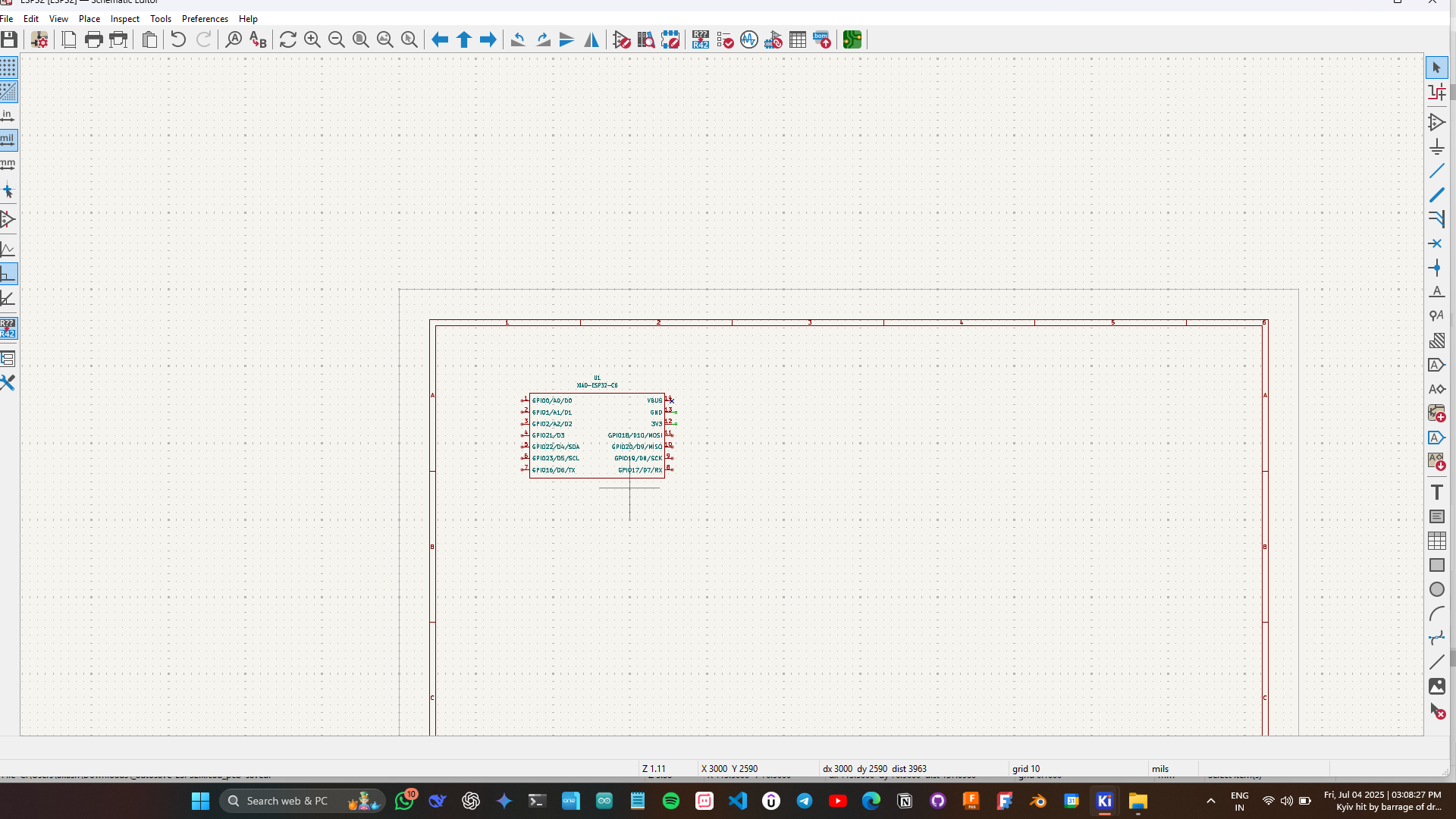
Task: Open Find and Replace tool
Action: (258, 39)
